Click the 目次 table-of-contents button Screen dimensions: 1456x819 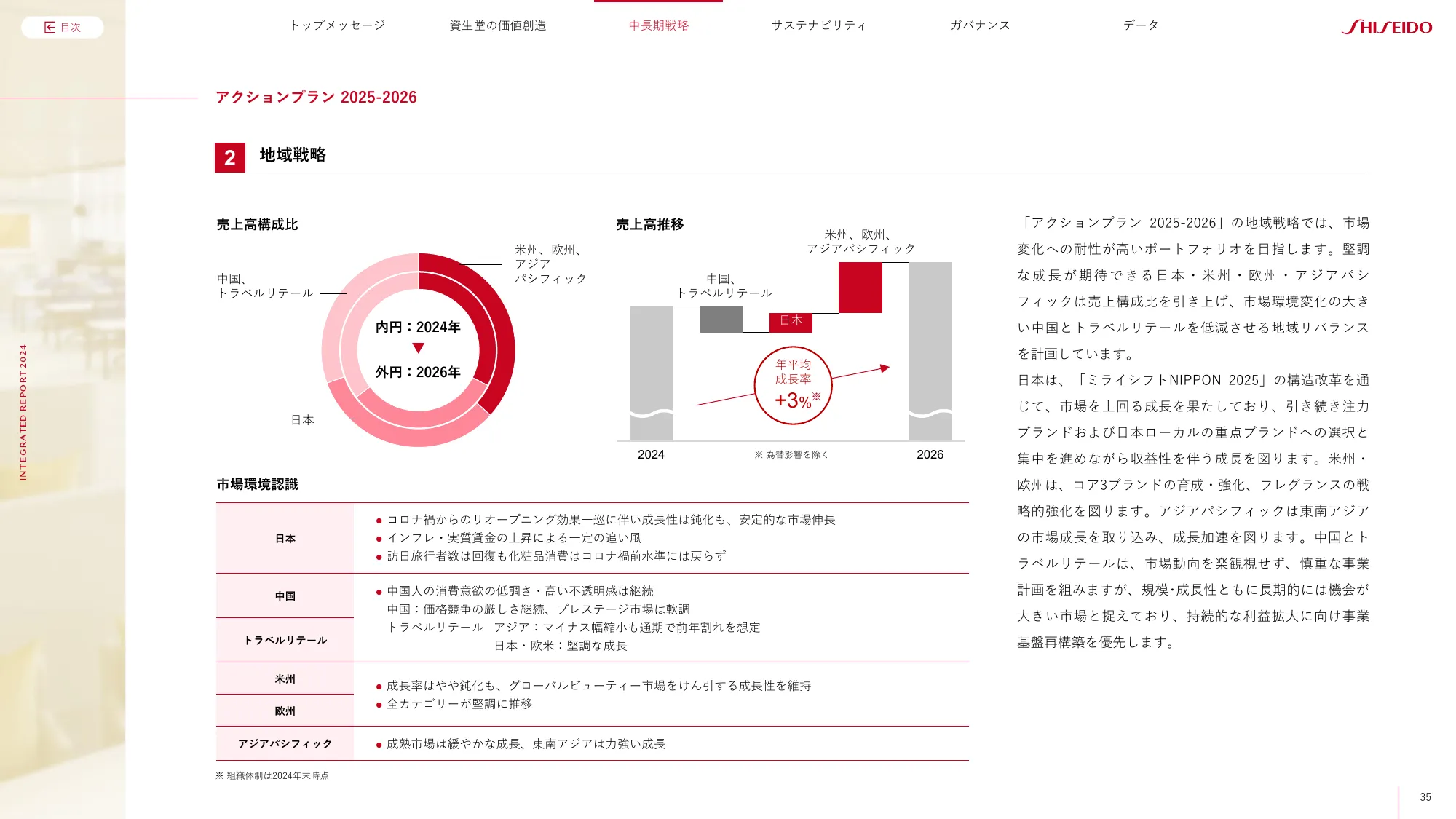pos(63,27)
